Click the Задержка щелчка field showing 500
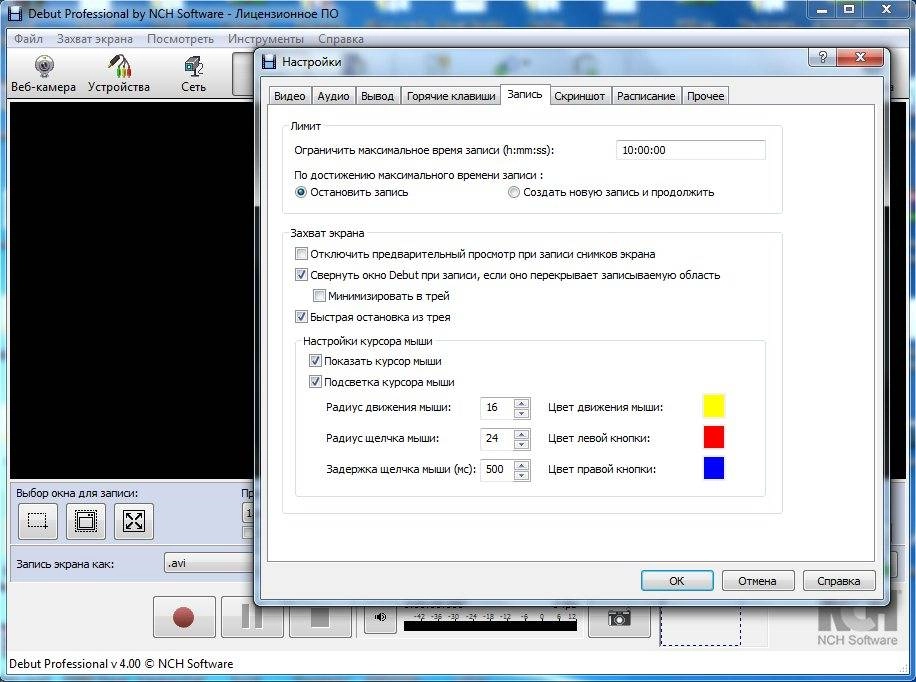The width and height of the screenshot is (916, 682). coord(497,469)
